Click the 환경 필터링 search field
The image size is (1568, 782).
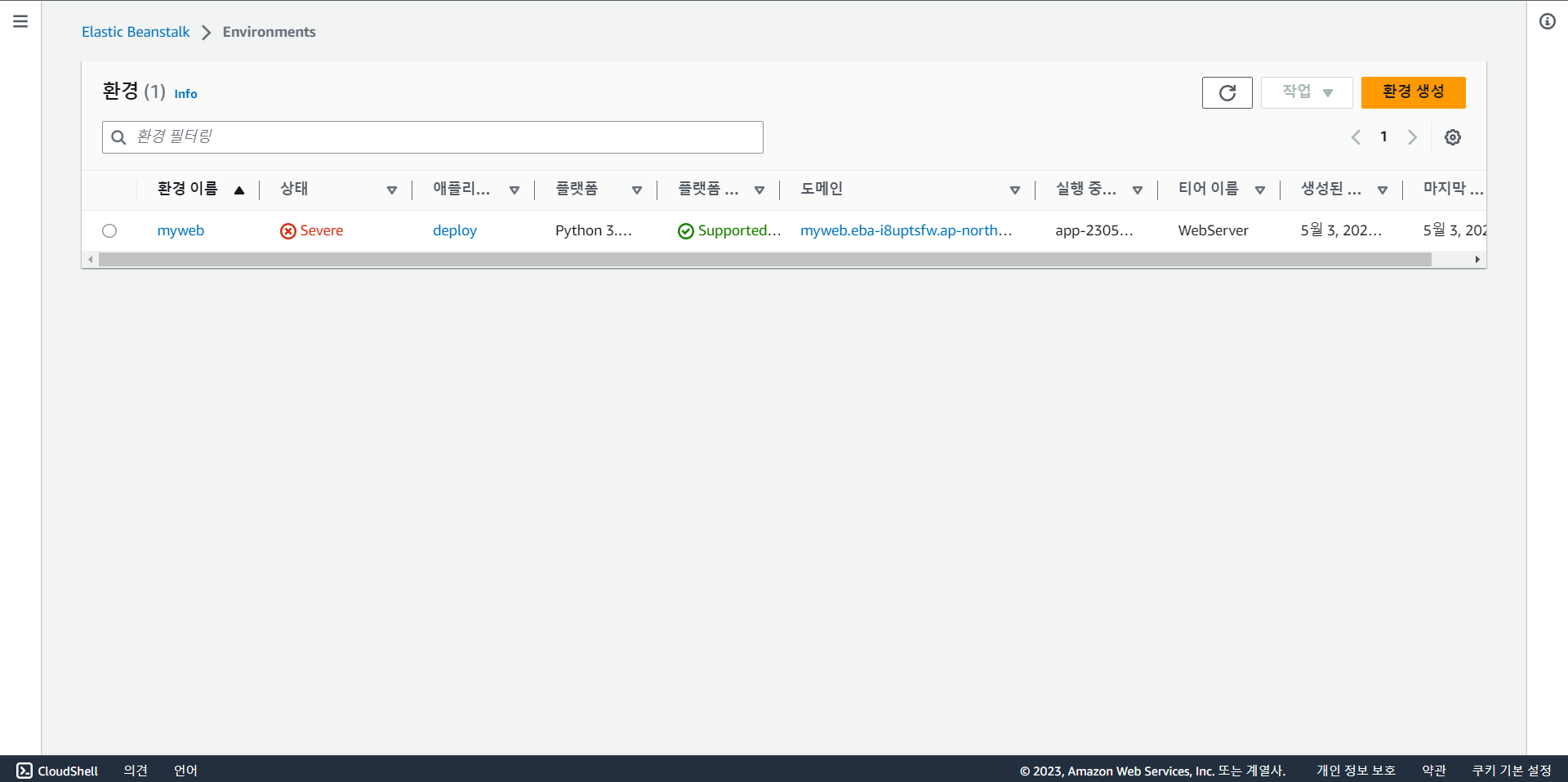tap(433, 137)
